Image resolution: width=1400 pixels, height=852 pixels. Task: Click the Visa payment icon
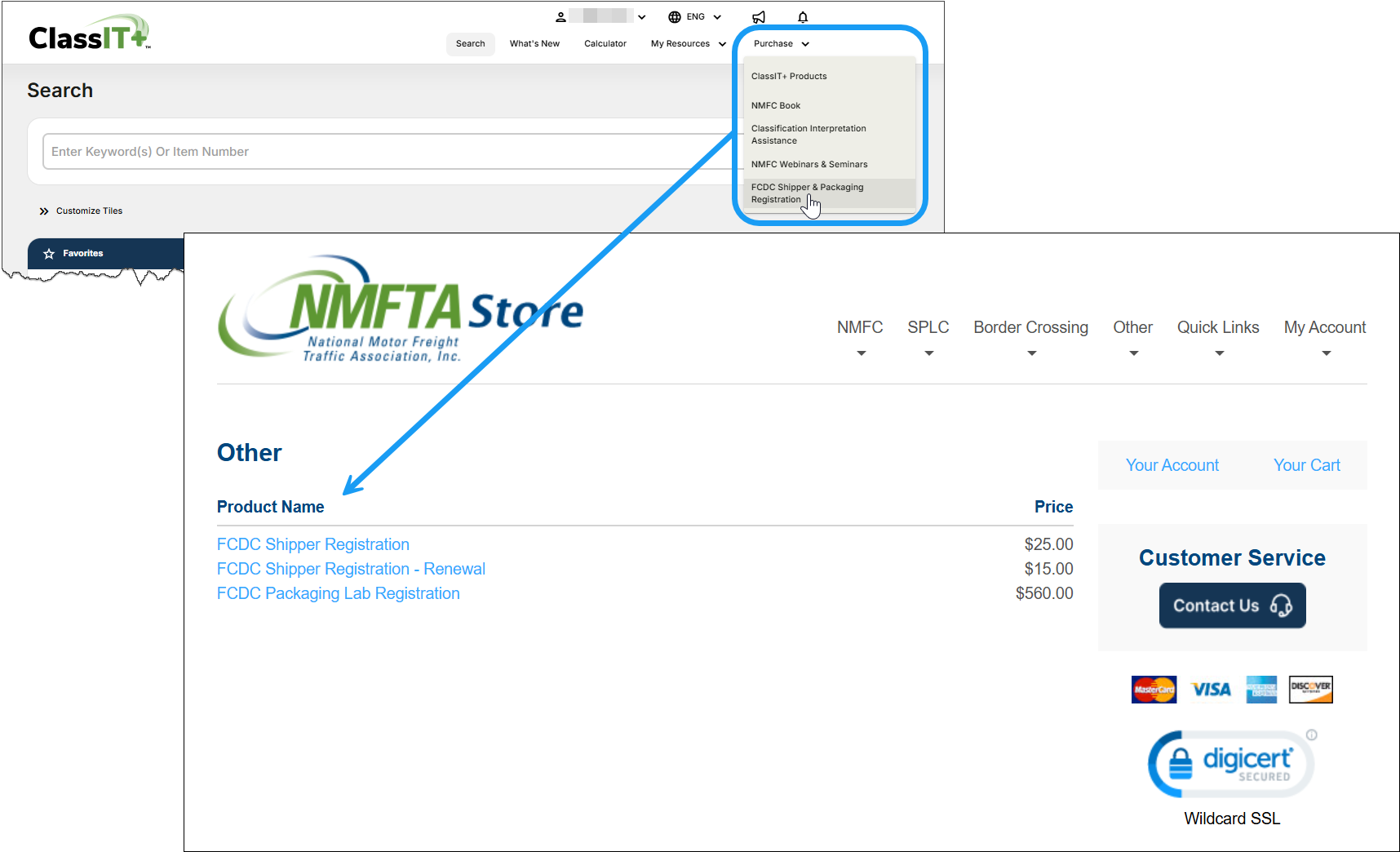1211,689
